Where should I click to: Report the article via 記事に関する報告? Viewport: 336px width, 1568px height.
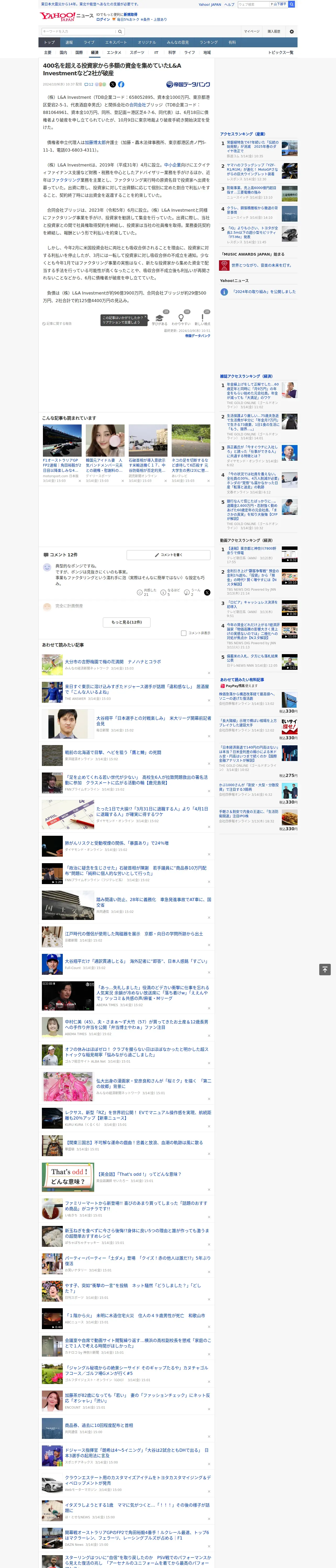(x=57, y=324)
